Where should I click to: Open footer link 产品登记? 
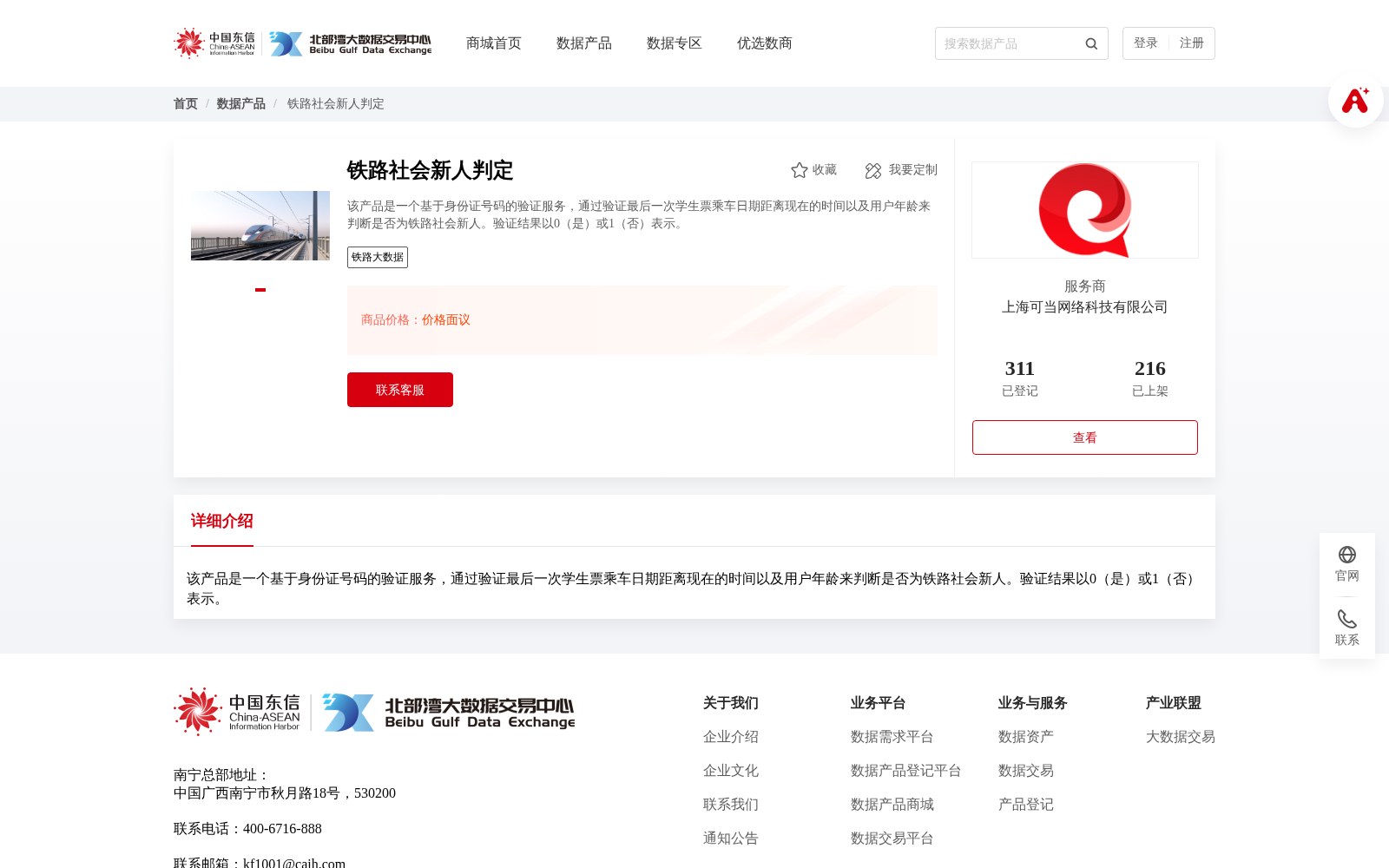(1026, 805)
